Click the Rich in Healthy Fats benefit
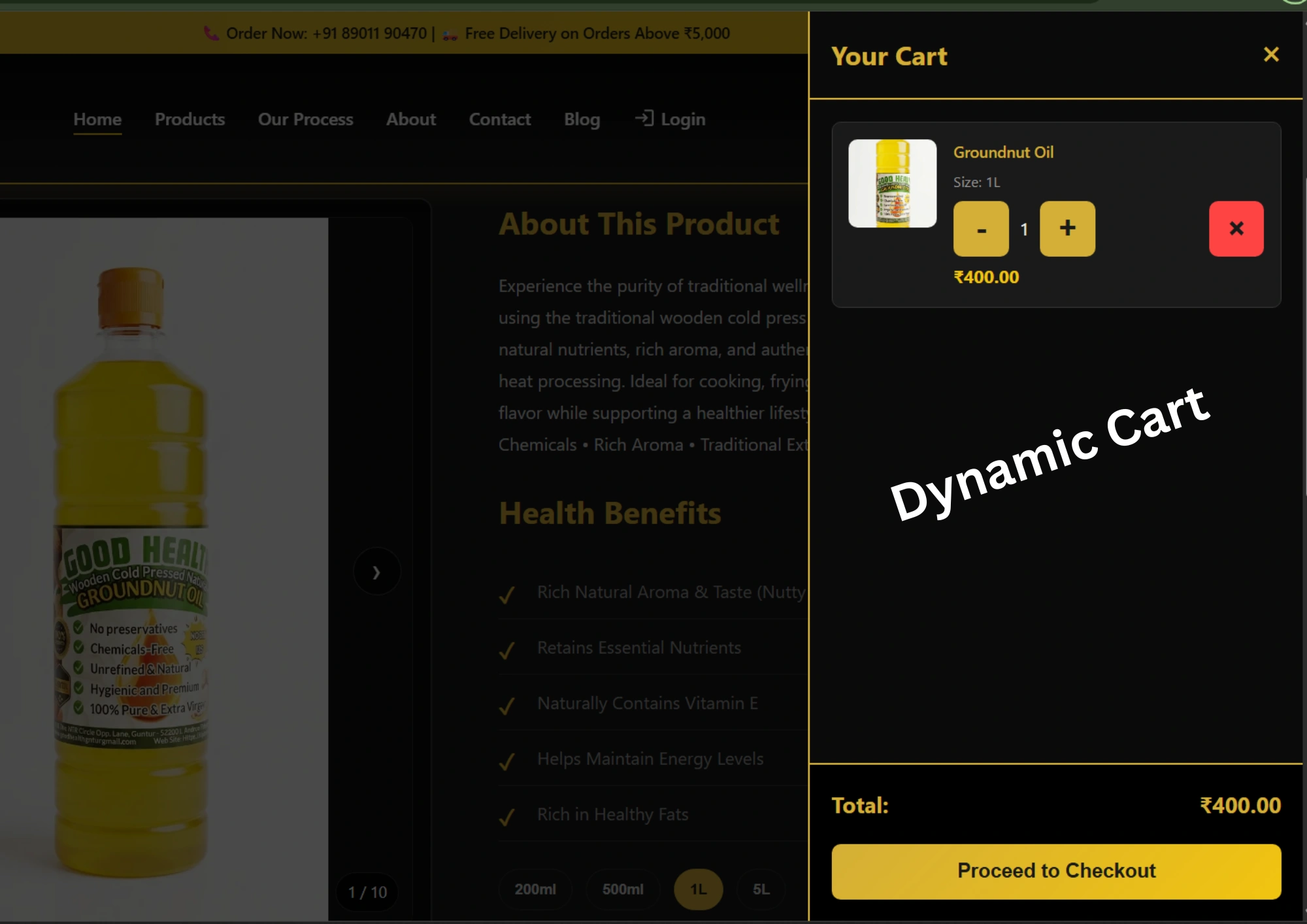Screen dimensions: 1307x924 612,814
